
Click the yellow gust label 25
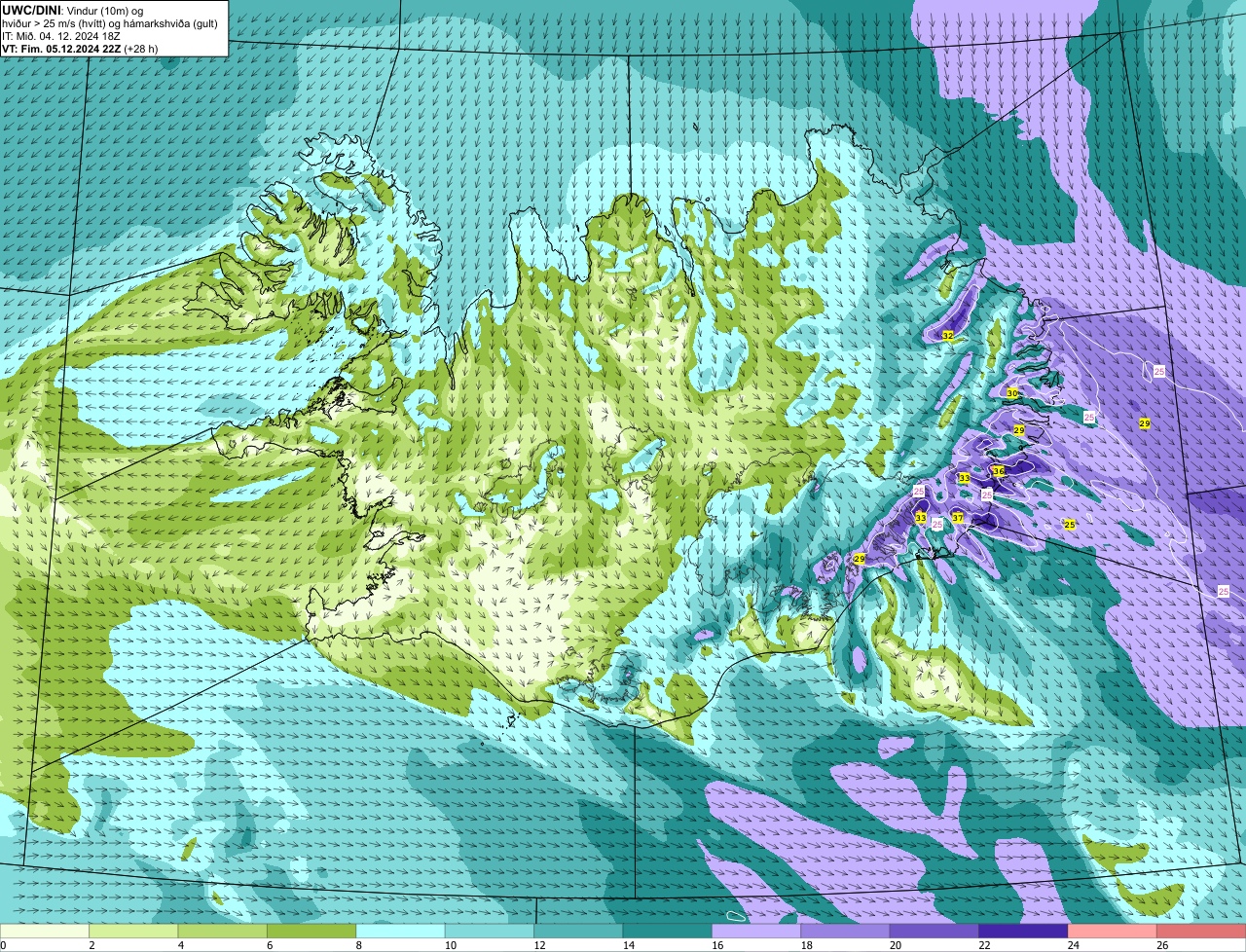(x=1070, y=525)
